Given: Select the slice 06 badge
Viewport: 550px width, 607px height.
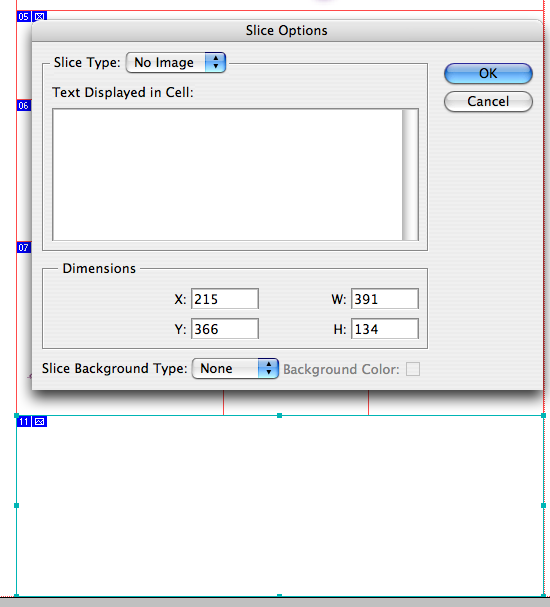Looking at the screenshot, I should (x=24, y=106).
